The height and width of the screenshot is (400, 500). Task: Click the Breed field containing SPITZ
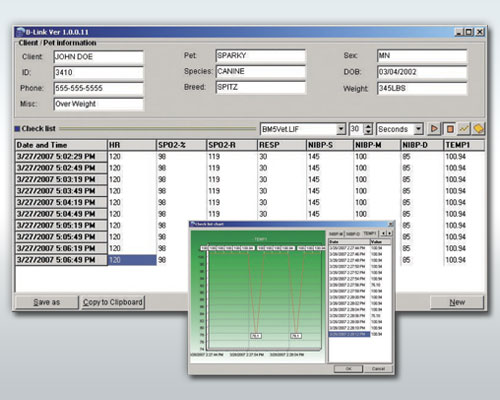pos(260,87)
